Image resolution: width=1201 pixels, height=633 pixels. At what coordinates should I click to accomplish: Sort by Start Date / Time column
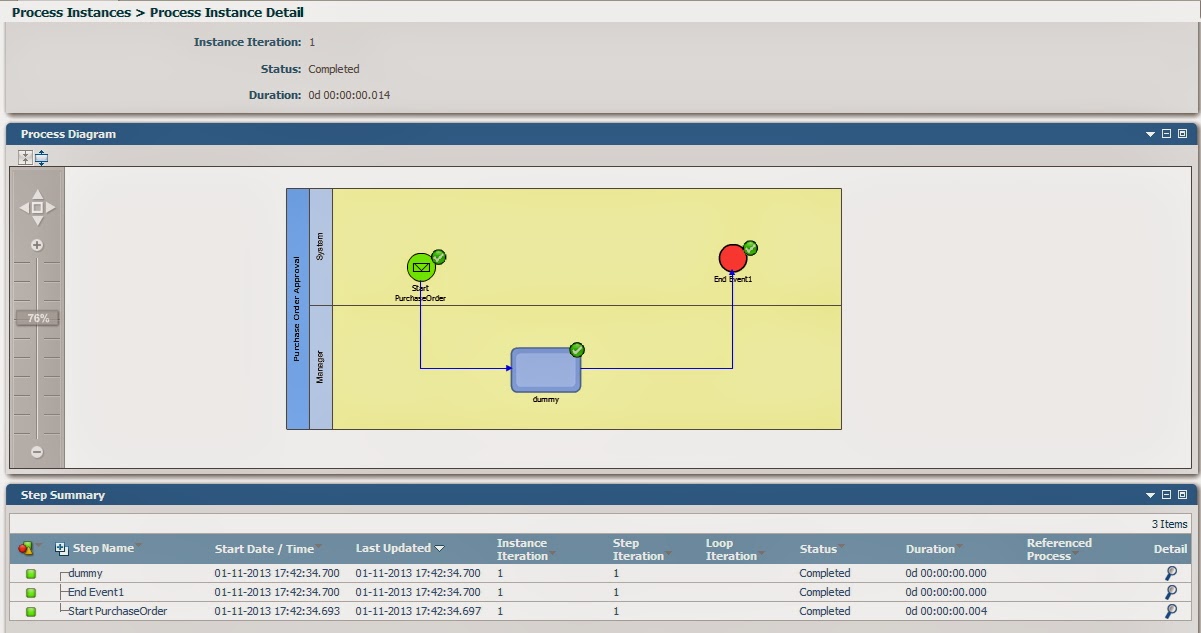coord(264,549)
